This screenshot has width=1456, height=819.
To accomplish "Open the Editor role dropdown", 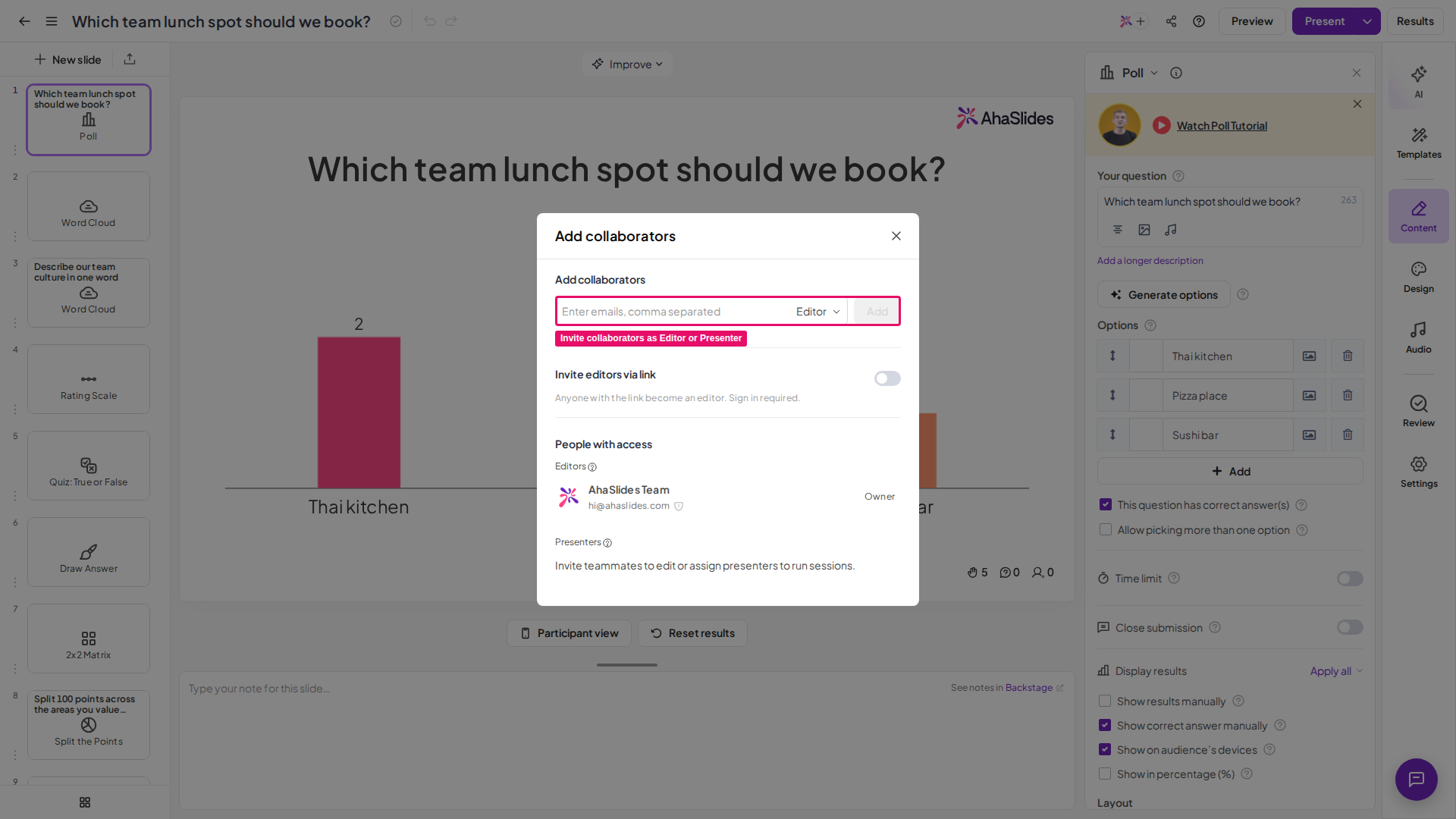I will (x=817, y=312).
